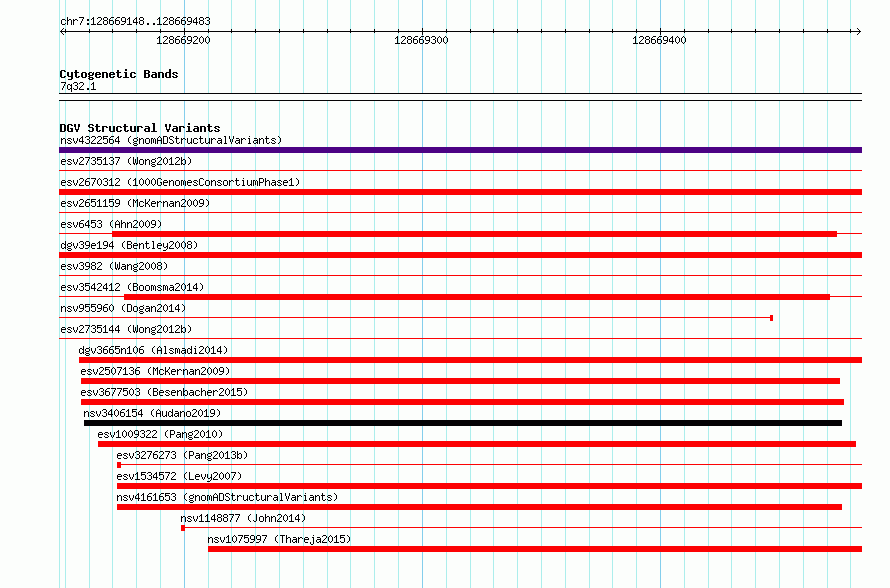The width and height of the screenshot is (890, 588).
Task: Click the right arrow on the ruler
Action: 858,31
